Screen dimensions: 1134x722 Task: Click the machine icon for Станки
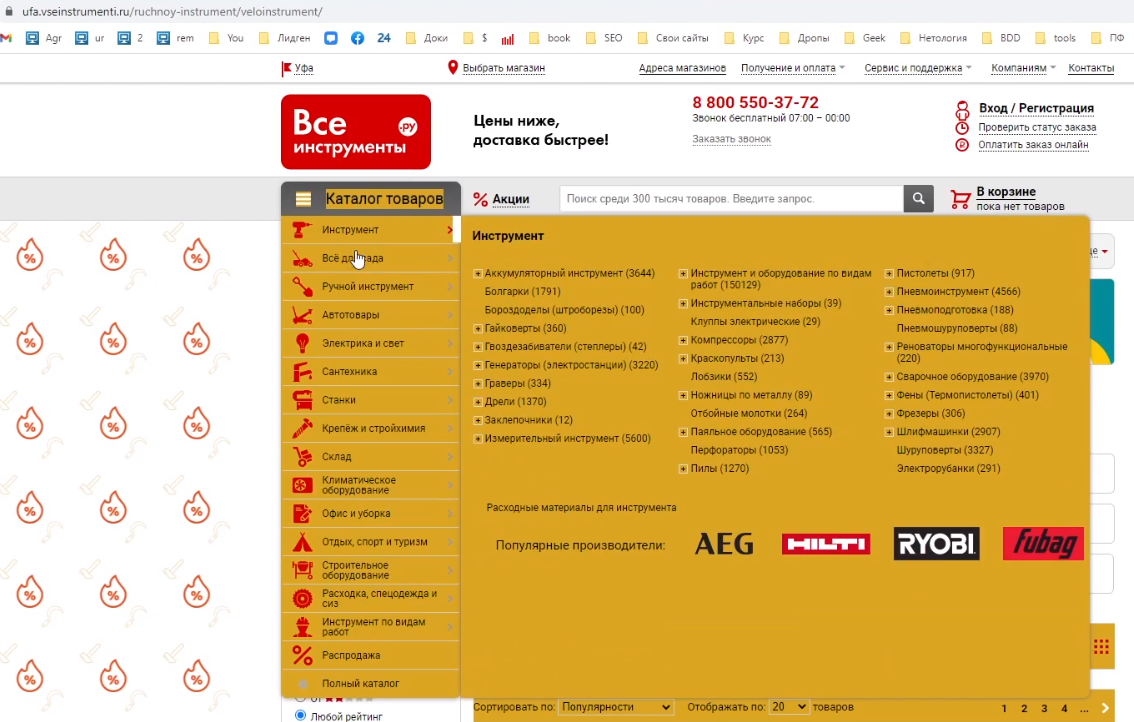point(302,400)
